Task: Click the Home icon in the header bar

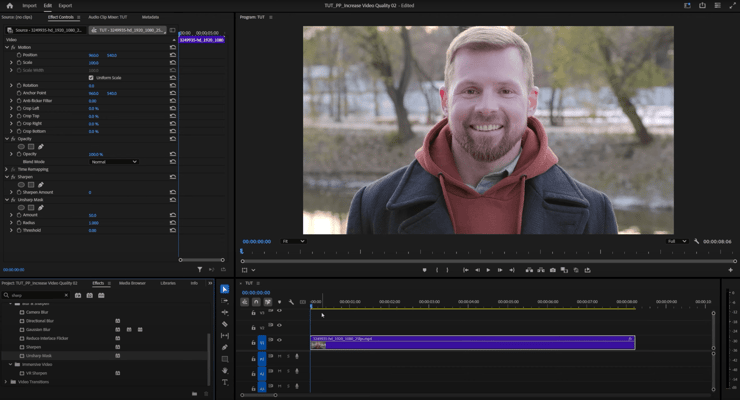Action: click(x=9, y=6)
